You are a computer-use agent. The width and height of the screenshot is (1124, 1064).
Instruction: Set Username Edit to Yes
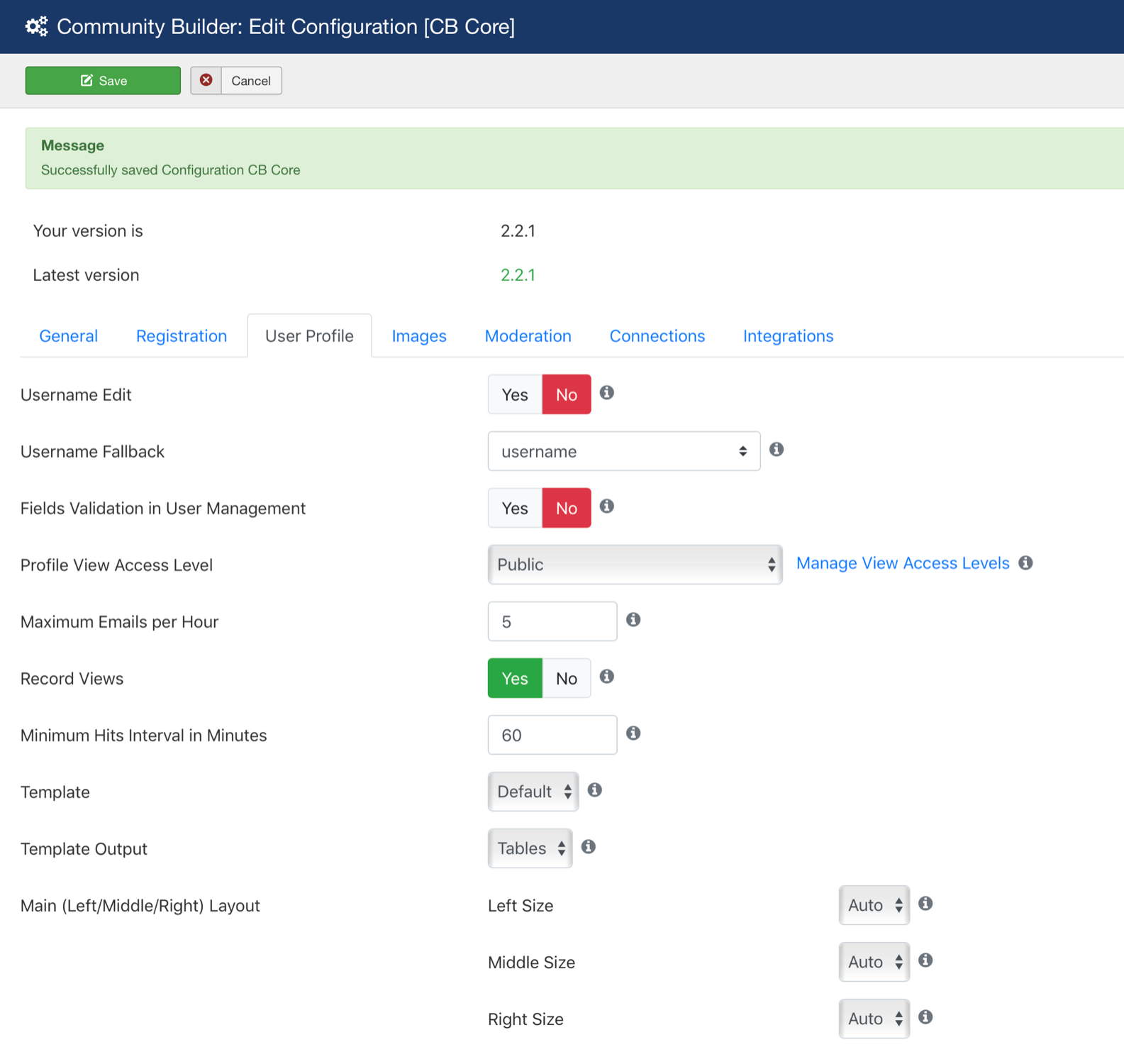tap(515, 394)
